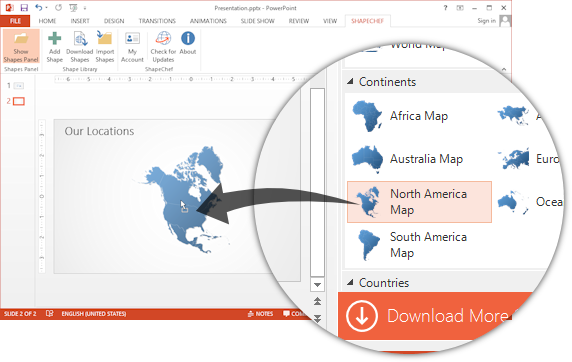Open the ANIMATIONS tab
Viewport: 572px width, 362px height.
pyautogui.click(x=208, y=21)
